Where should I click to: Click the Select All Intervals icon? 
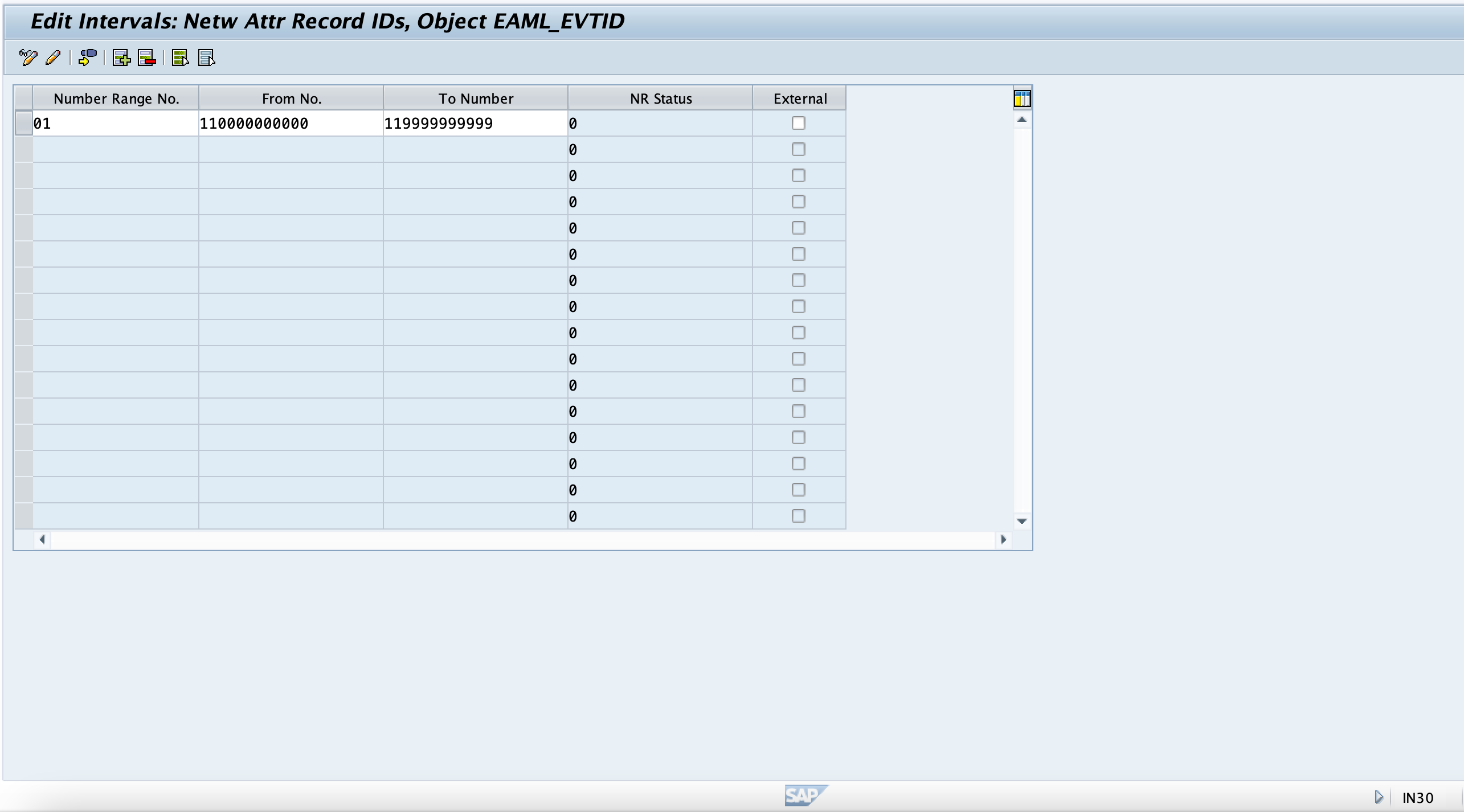(x=180, y=58)
